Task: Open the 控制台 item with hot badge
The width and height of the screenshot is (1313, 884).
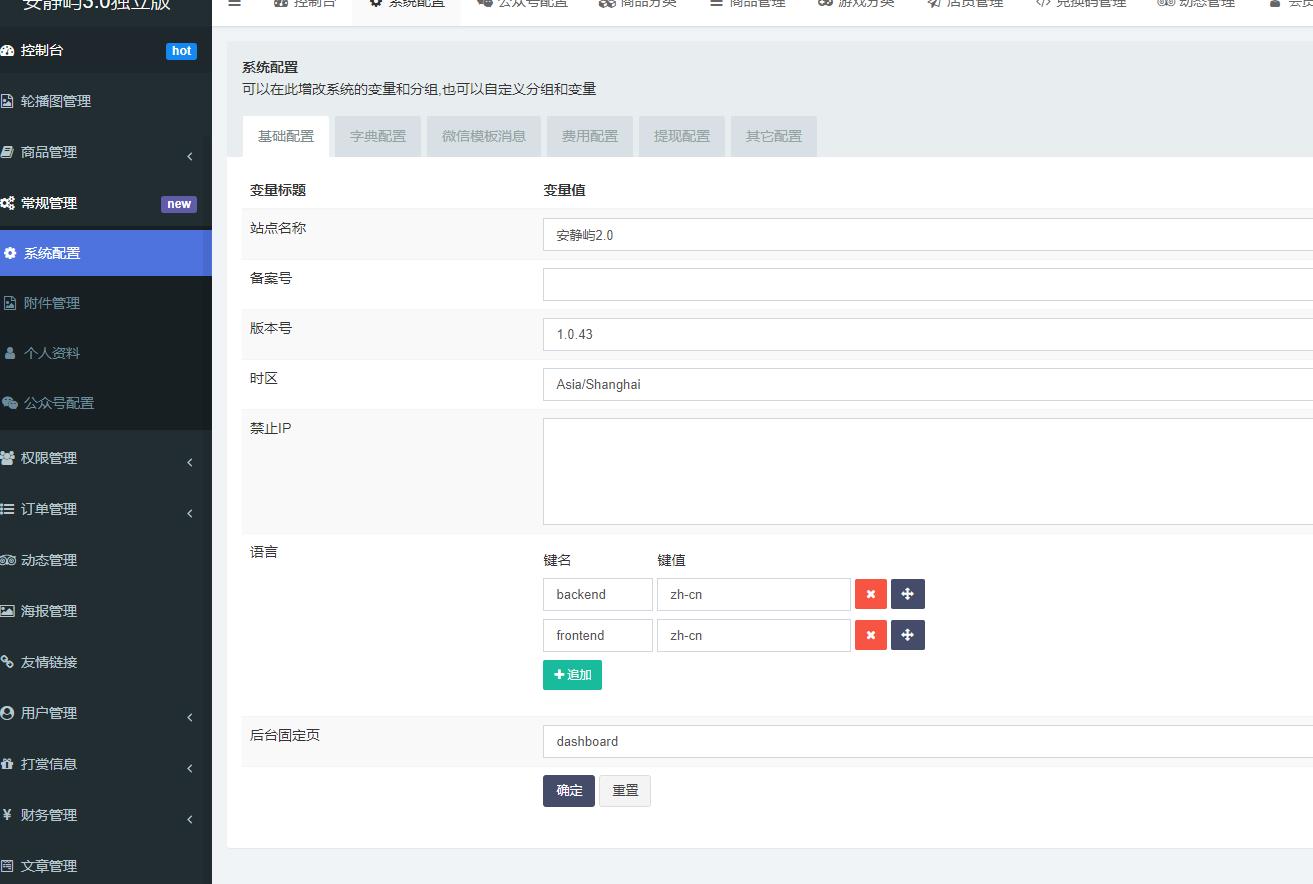Action: coord(42,50)
